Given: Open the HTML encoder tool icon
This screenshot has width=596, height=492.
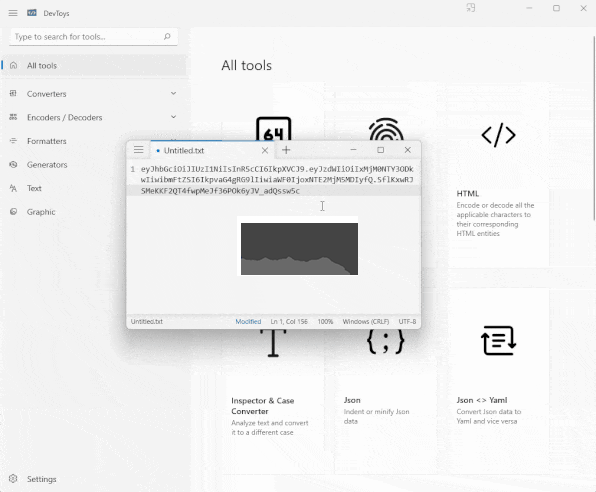Looking at the screenshot, I should [x=498, y=135].
